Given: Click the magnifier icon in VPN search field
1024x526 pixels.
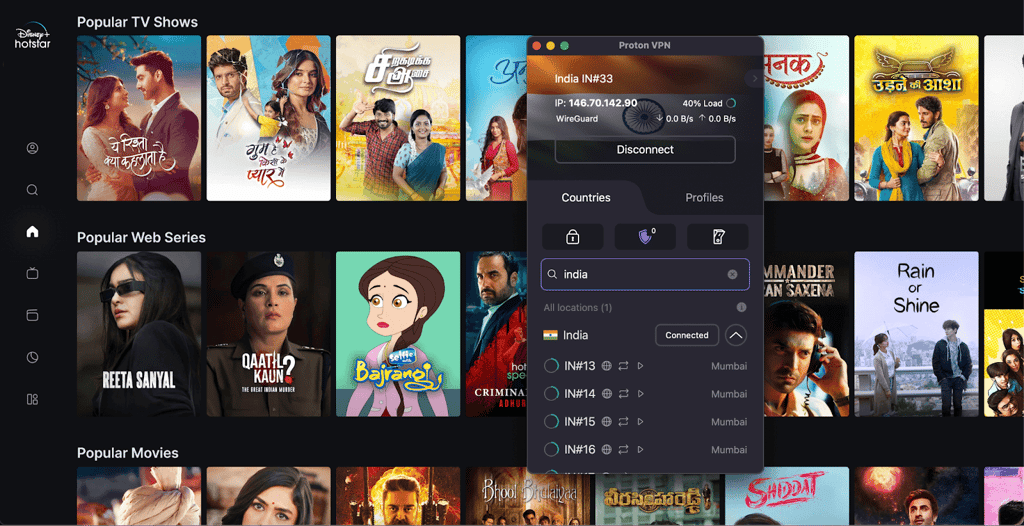Looking at the screenshot, I should [x=552, y=274].
